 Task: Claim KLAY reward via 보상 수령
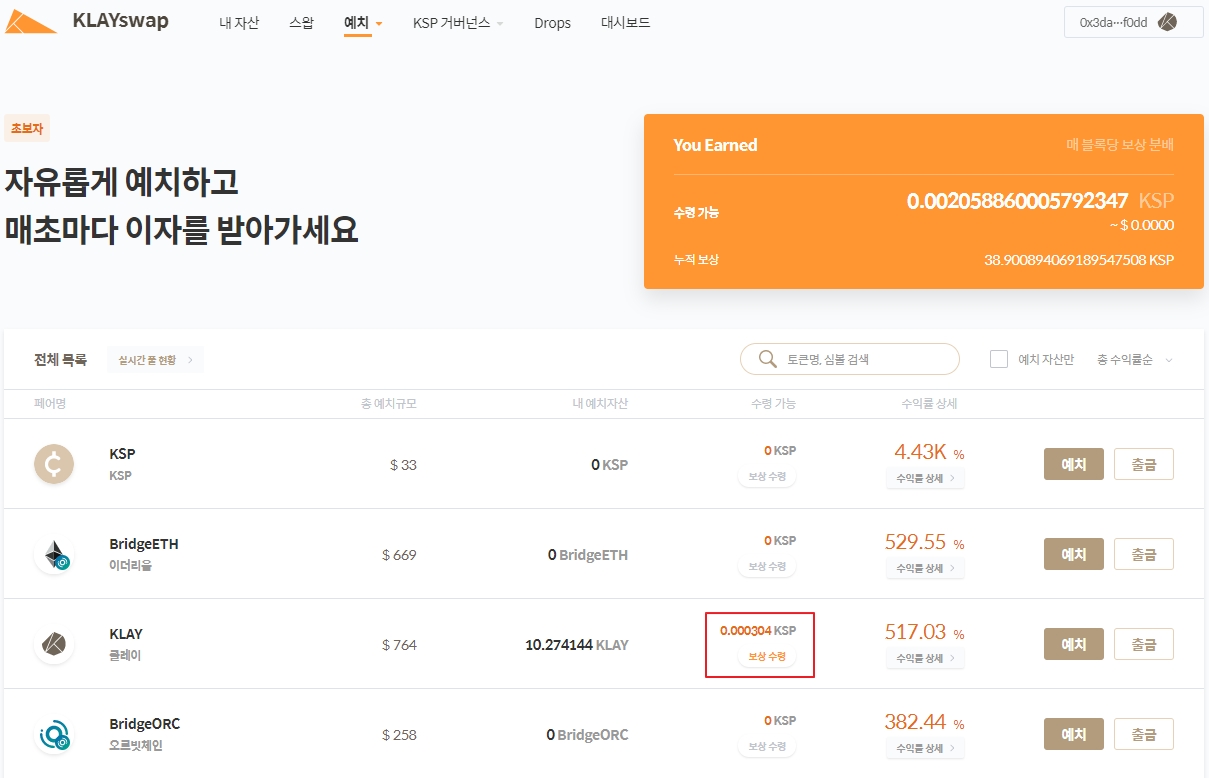[767, 657]
